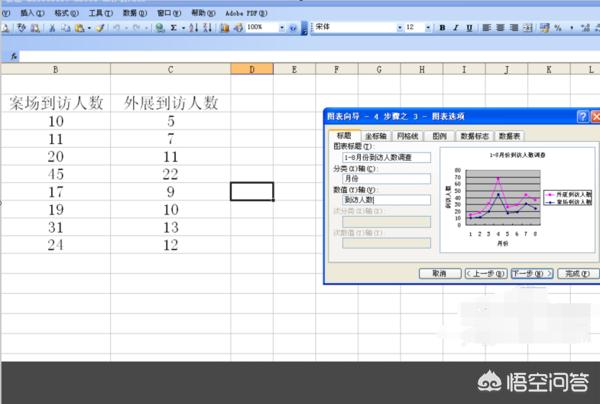This screenshot has width=600, height=404.
Task: Click the fx insert function icon
Action: click(14, 57)
